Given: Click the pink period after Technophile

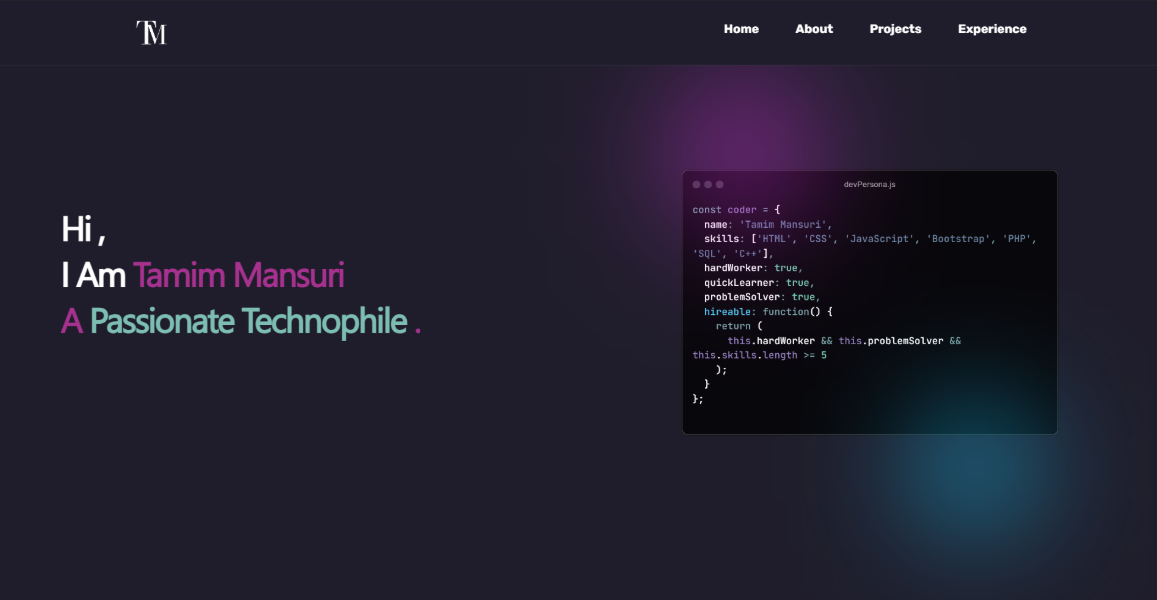Looking at the screenshot, I should click(417, 322).
